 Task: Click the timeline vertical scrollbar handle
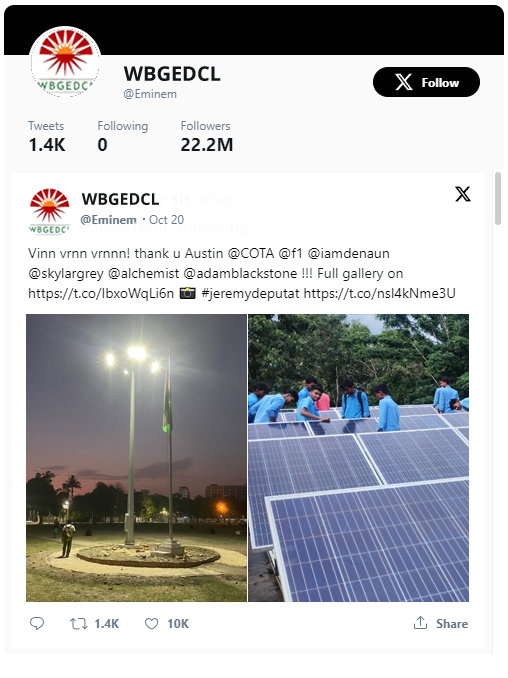click(x=498, y=198)
